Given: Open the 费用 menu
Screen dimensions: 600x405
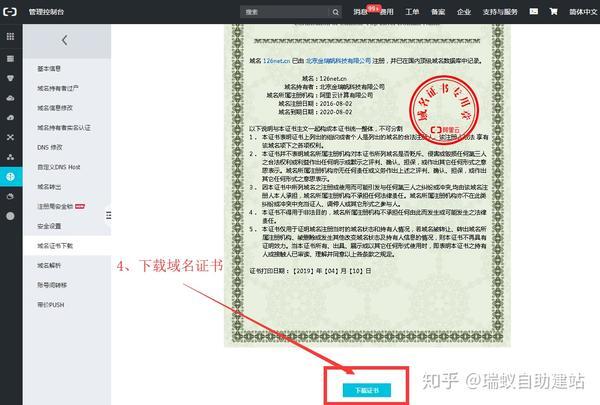Looking at the screenshot, I should pos(386,12).
